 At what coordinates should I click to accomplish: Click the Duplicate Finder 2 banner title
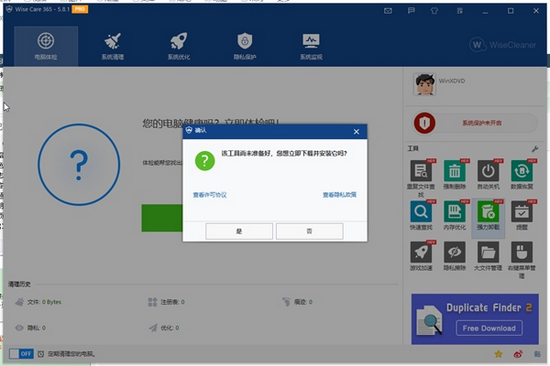[x=489, y=308]
